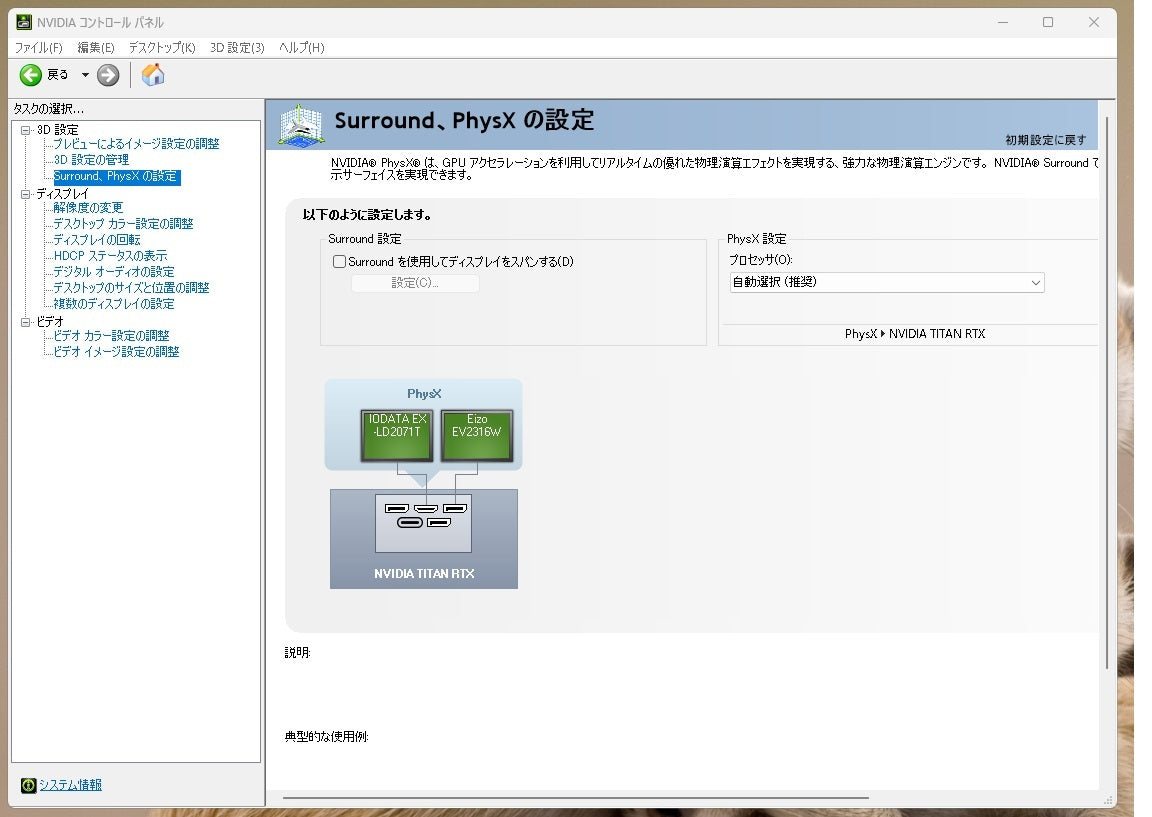Image resolution: width=1152 pixels, height=817 pixels.
Task: Open the システム情報 link
Action: tap(71, 785)
